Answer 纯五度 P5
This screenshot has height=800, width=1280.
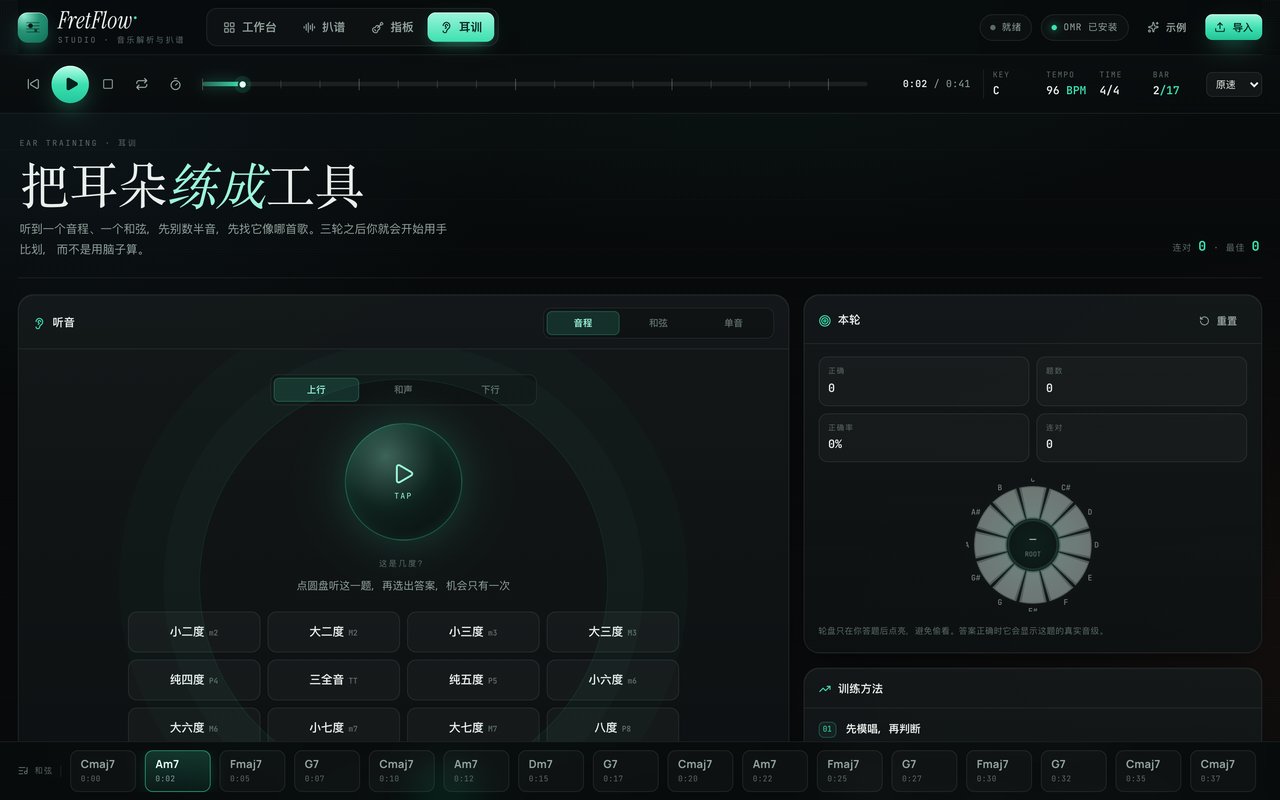click(x=473, y=680)
